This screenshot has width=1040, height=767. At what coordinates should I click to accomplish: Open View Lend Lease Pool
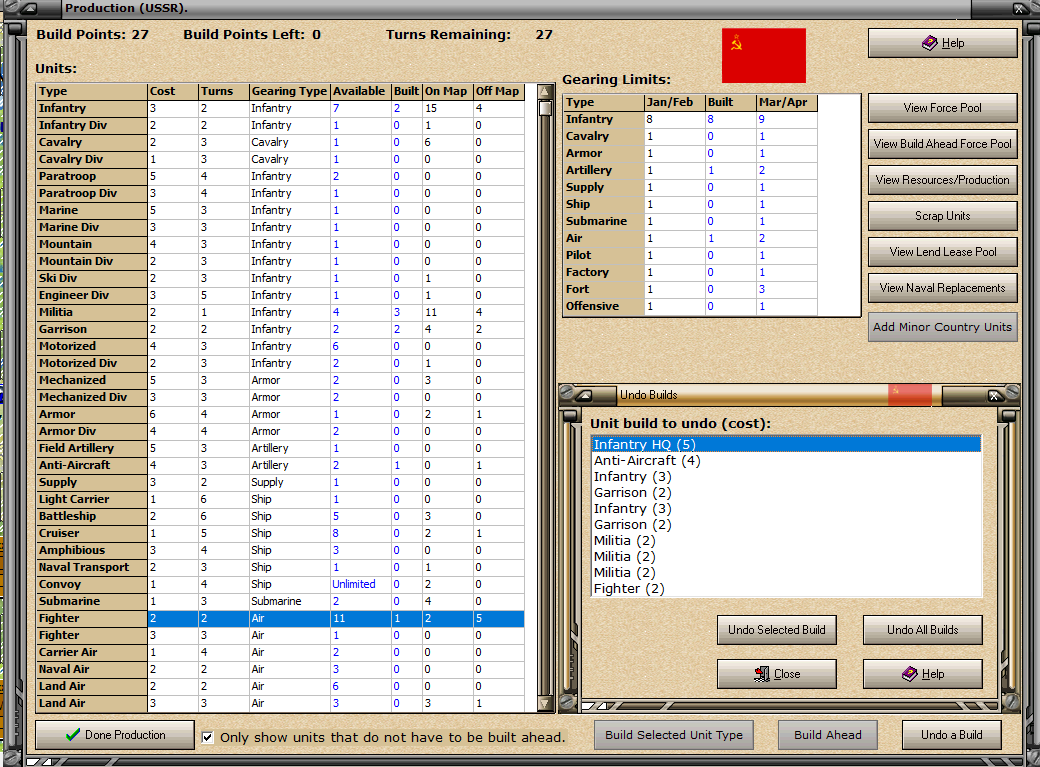point(942,251)
